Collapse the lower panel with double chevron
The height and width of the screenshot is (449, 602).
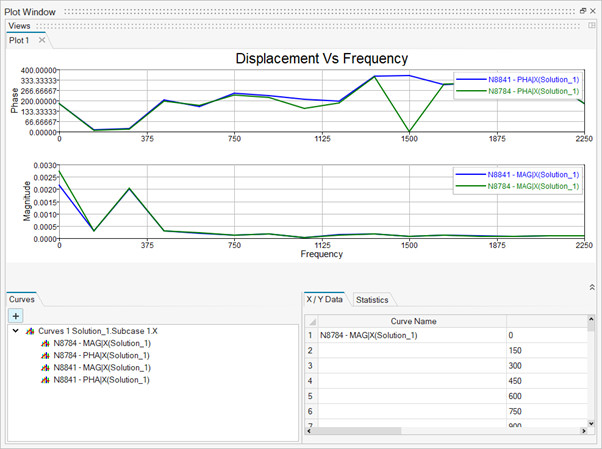pos(591,287)
